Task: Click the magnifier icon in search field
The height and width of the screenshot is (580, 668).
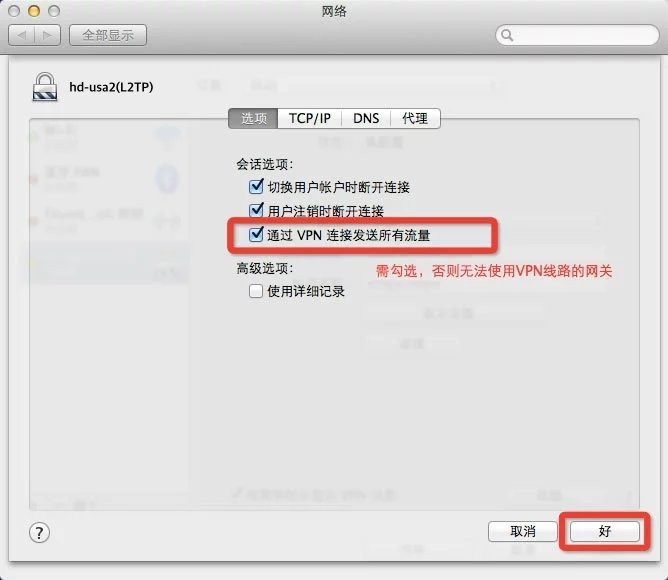Action: [x=507, y=35]
